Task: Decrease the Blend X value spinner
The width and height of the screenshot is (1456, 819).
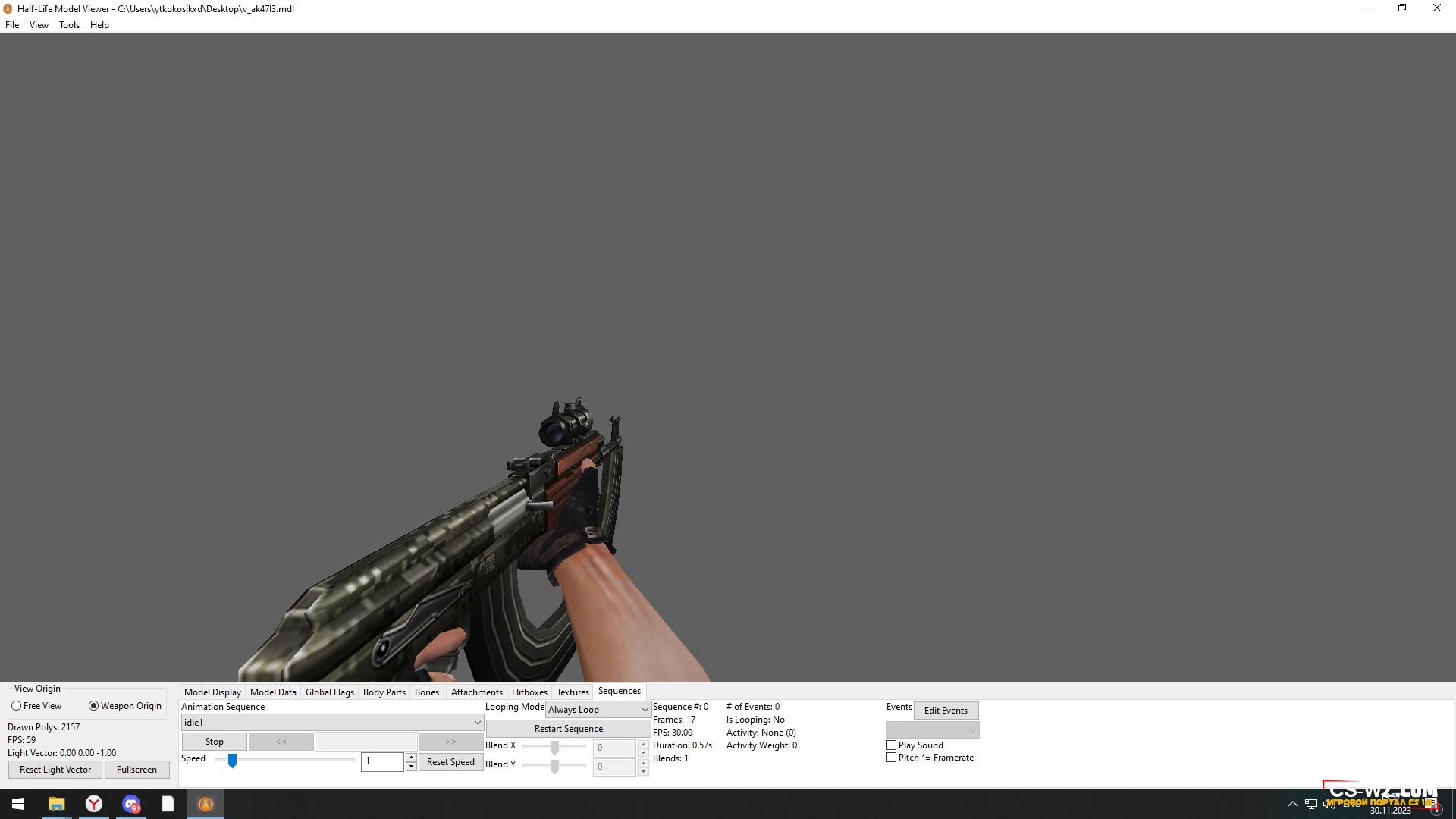Action: (x=643, y=753)
